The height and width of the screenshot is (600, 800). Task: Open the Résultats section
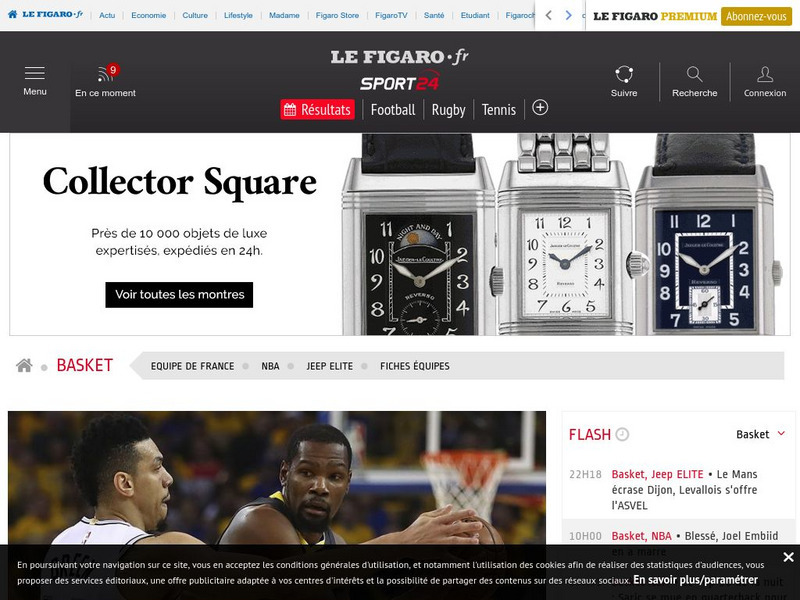coord(317,110)
